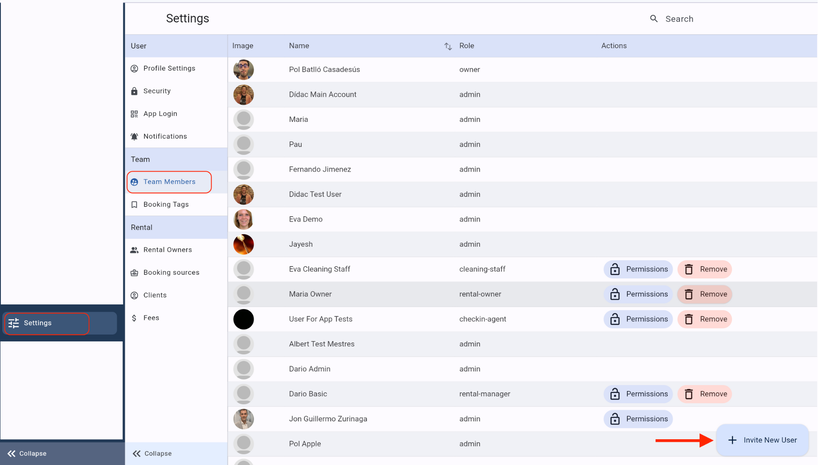
Task: Collapse the settings sidebar panel
Action: pyautogui.click(x=152, y=453)
